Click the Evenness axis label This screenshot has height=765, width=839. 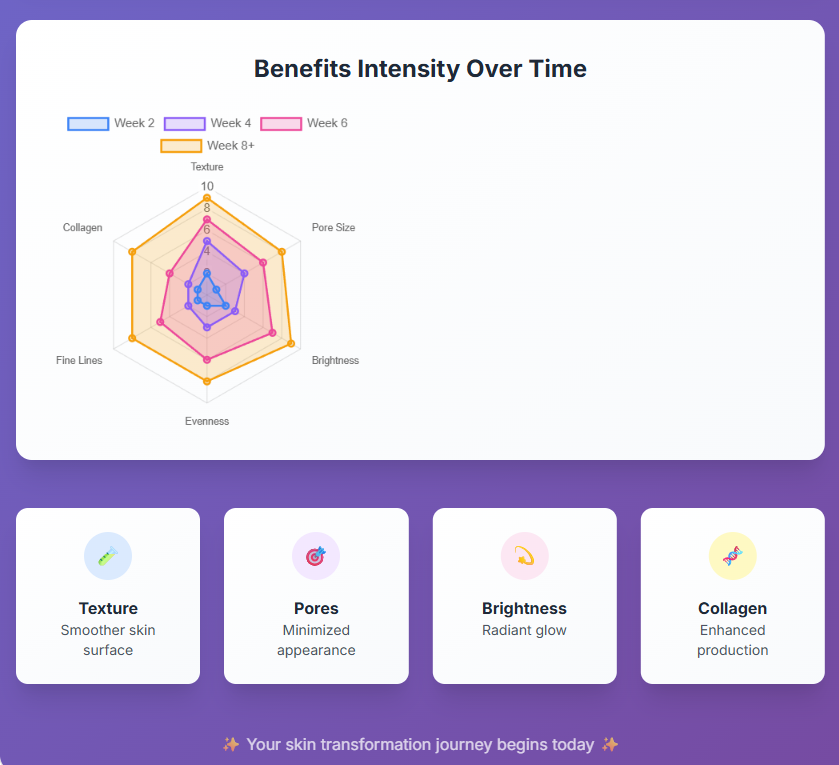(x=207, y=421)
